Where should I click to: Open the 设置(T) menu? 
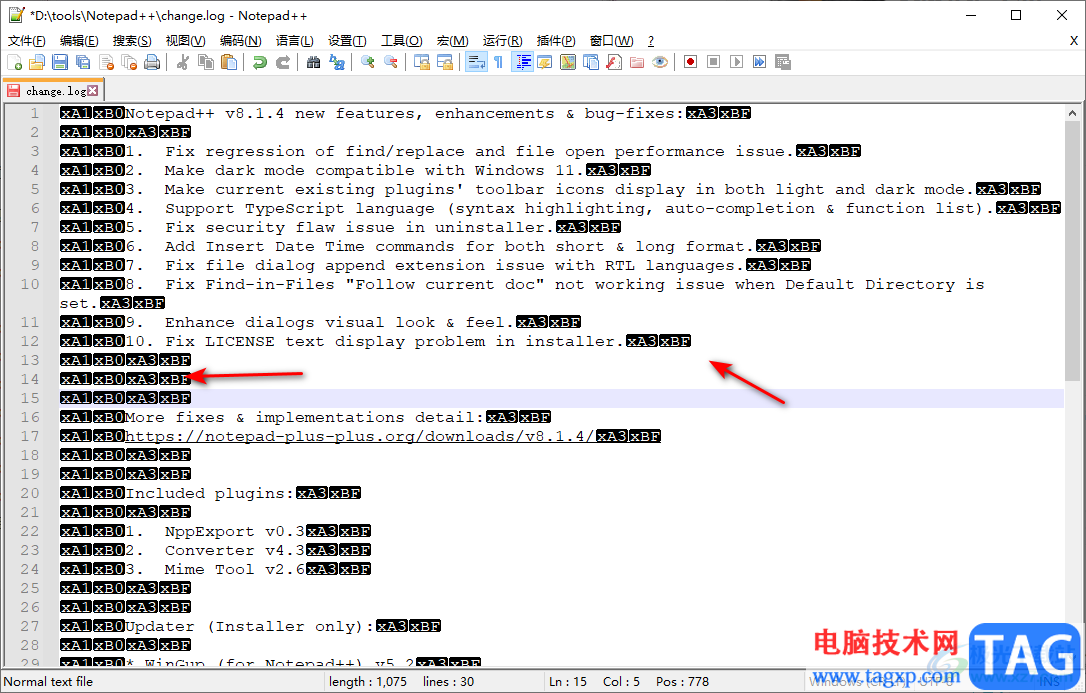tap(347, 41)
